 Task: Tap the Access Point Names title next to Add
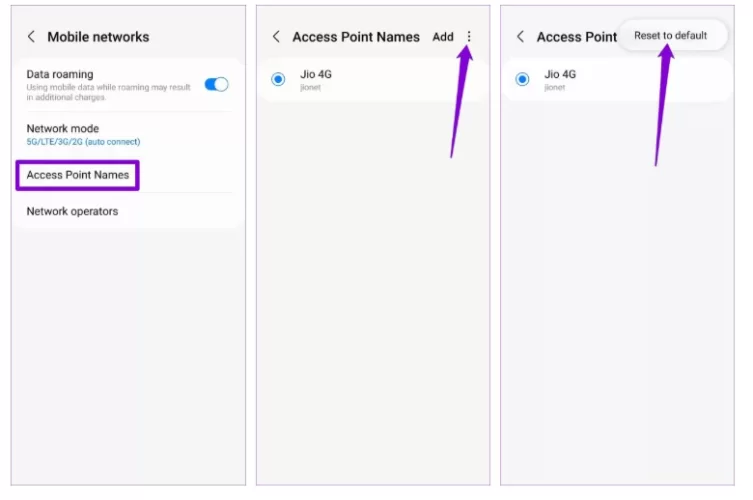pos(356,37)
